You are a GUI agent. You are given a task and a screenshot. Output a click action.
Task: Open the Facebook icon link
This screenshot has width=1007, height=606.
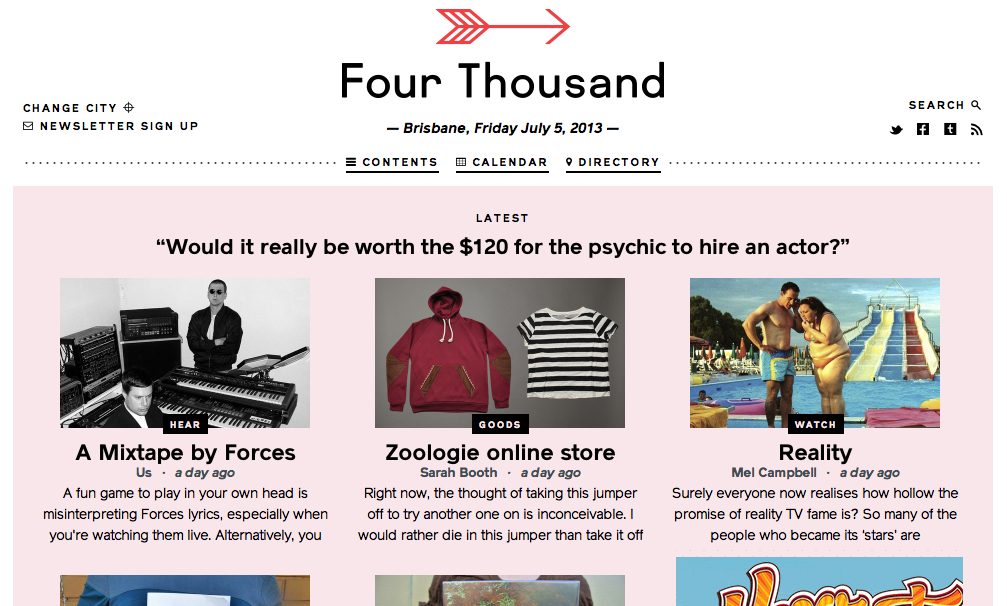coord(923,129)
